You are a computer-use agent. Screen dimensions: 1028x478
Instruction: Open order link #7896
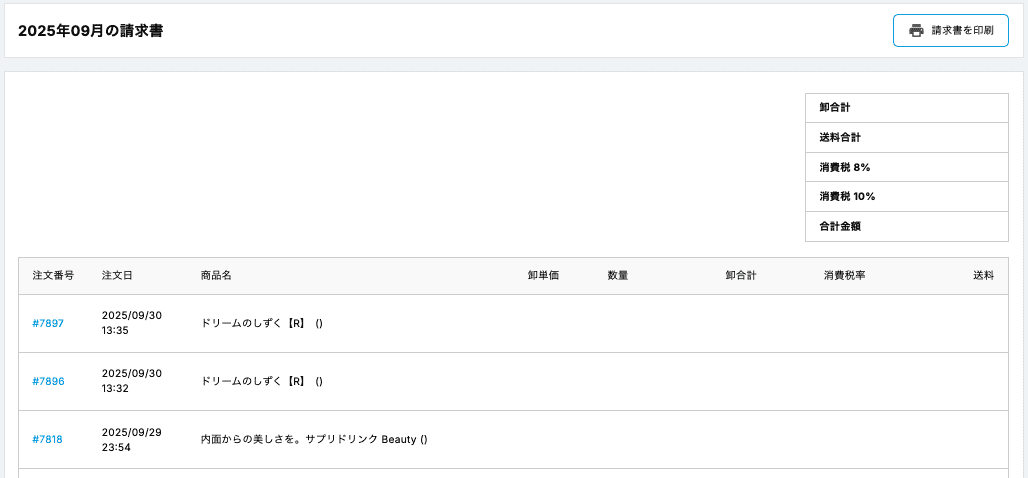point(48,381)
